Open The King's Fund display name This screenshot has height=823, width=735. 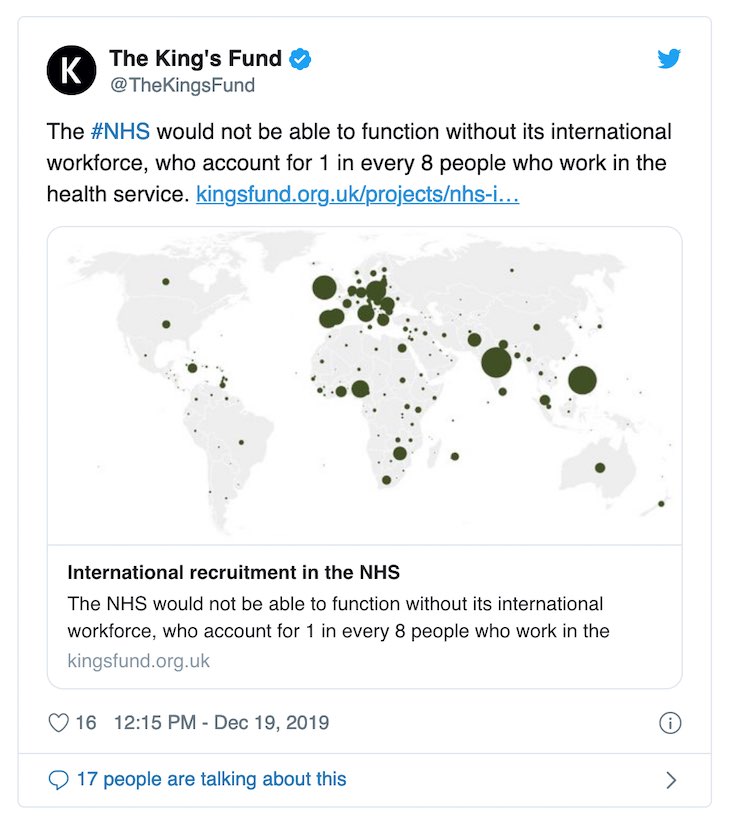click(195, 58)
